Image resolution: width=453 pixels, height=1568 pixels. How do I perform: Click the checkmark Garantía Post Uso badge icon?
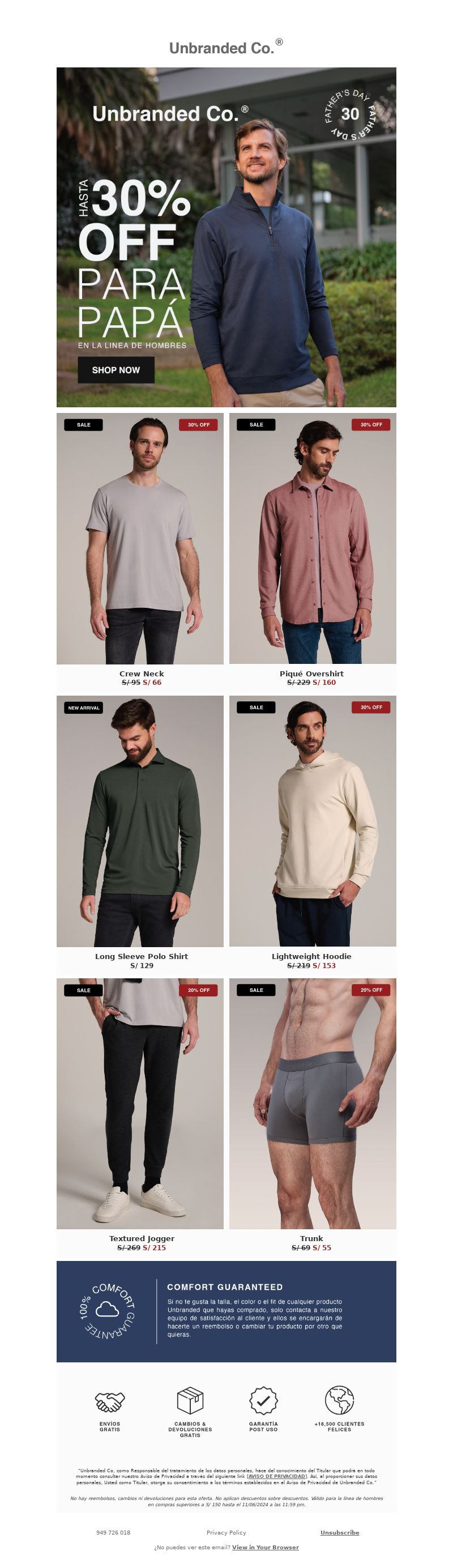tap(263, 1401)
